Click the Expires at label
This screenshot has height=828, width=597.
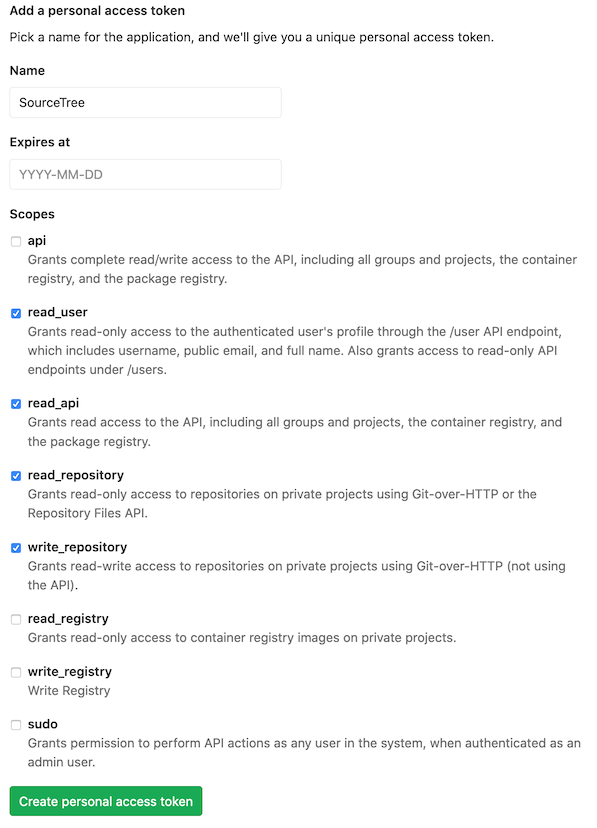(38, 142)
